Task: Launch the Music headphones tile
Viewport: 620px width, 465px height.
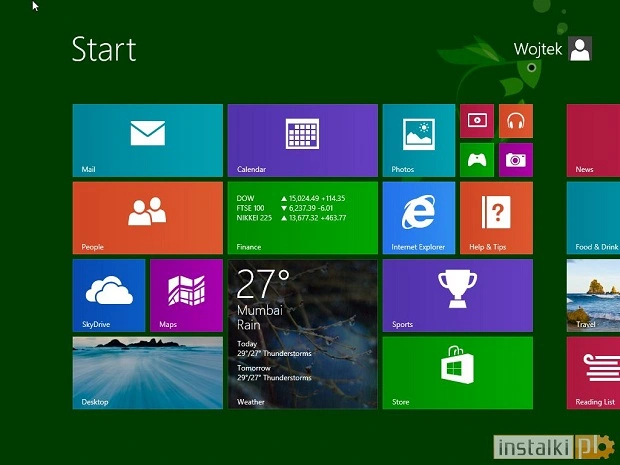Action: pos(516,121)
